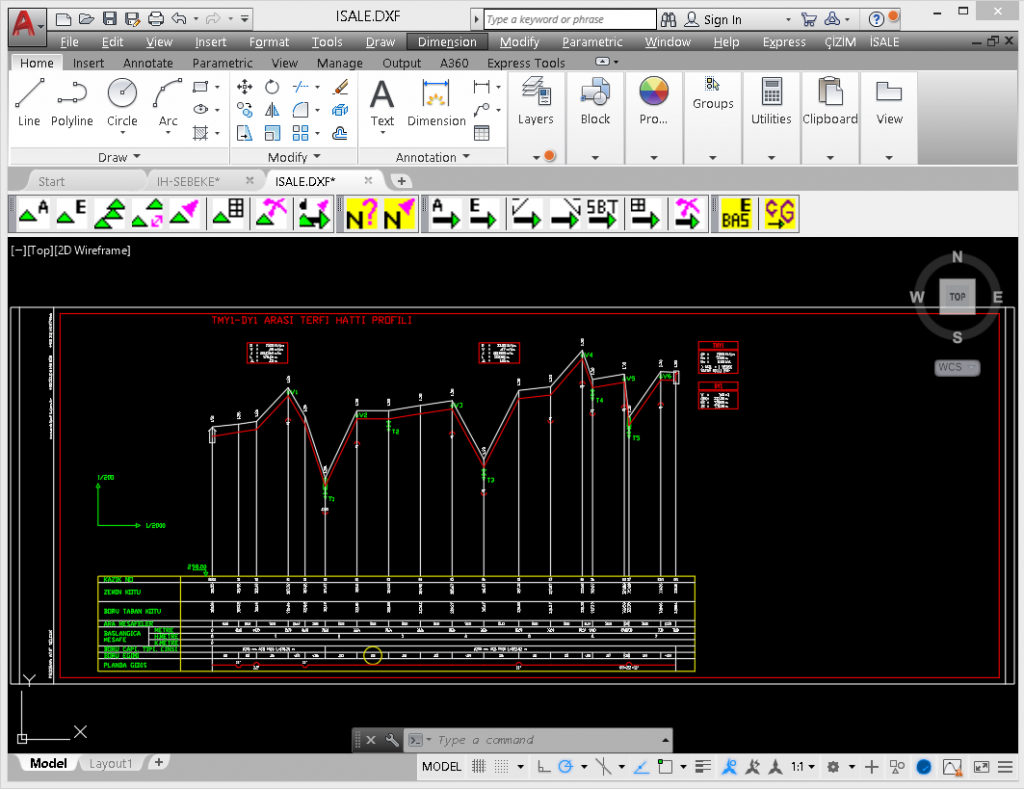Viewport: 1024px width, 790px height.
Task: Click the Sign In button
Action: (x=721, y=19)
